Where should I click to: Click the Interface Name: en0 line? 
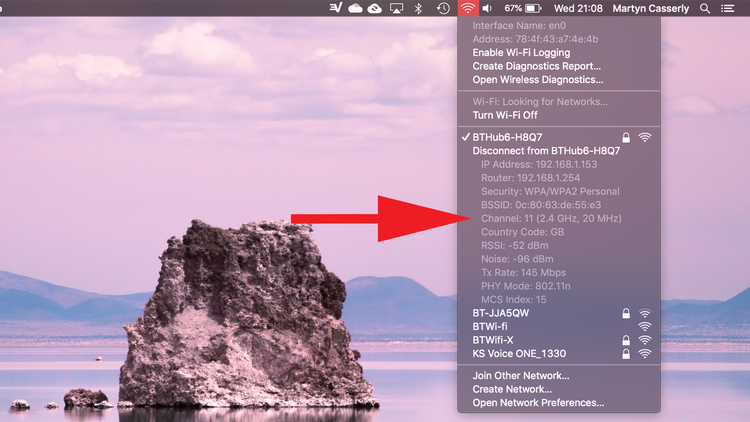(x=519, y=26)
